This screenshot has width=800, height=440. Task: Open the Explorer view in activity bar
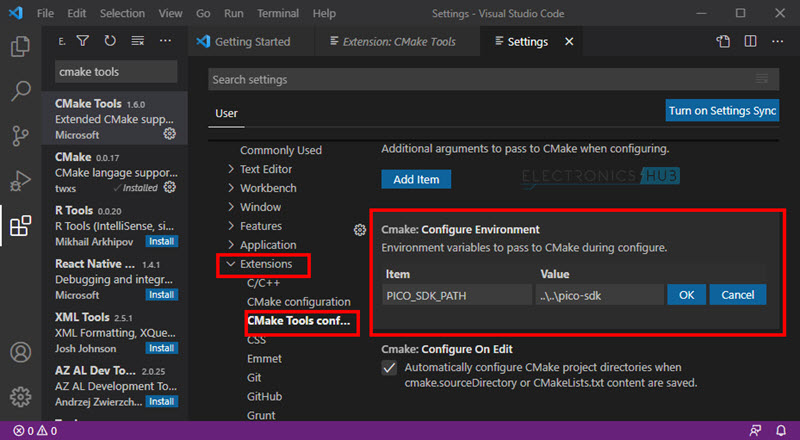click(20, 46)
